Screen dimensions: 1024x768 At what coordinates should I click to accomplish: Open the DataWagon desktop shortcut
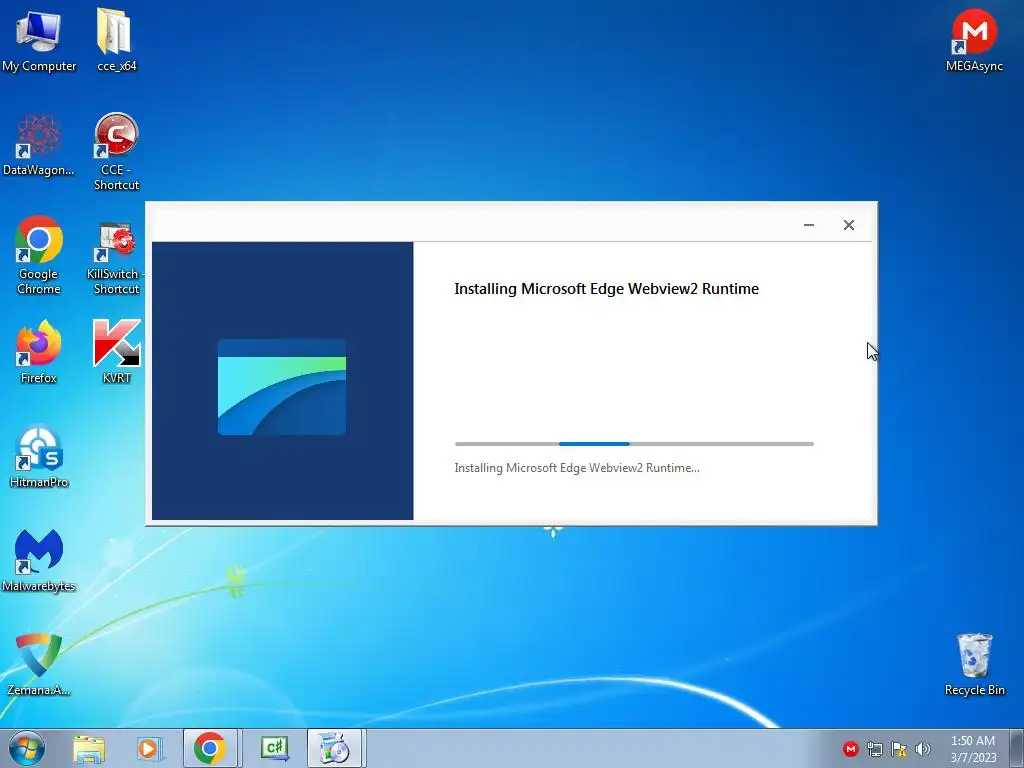[39, 145]
